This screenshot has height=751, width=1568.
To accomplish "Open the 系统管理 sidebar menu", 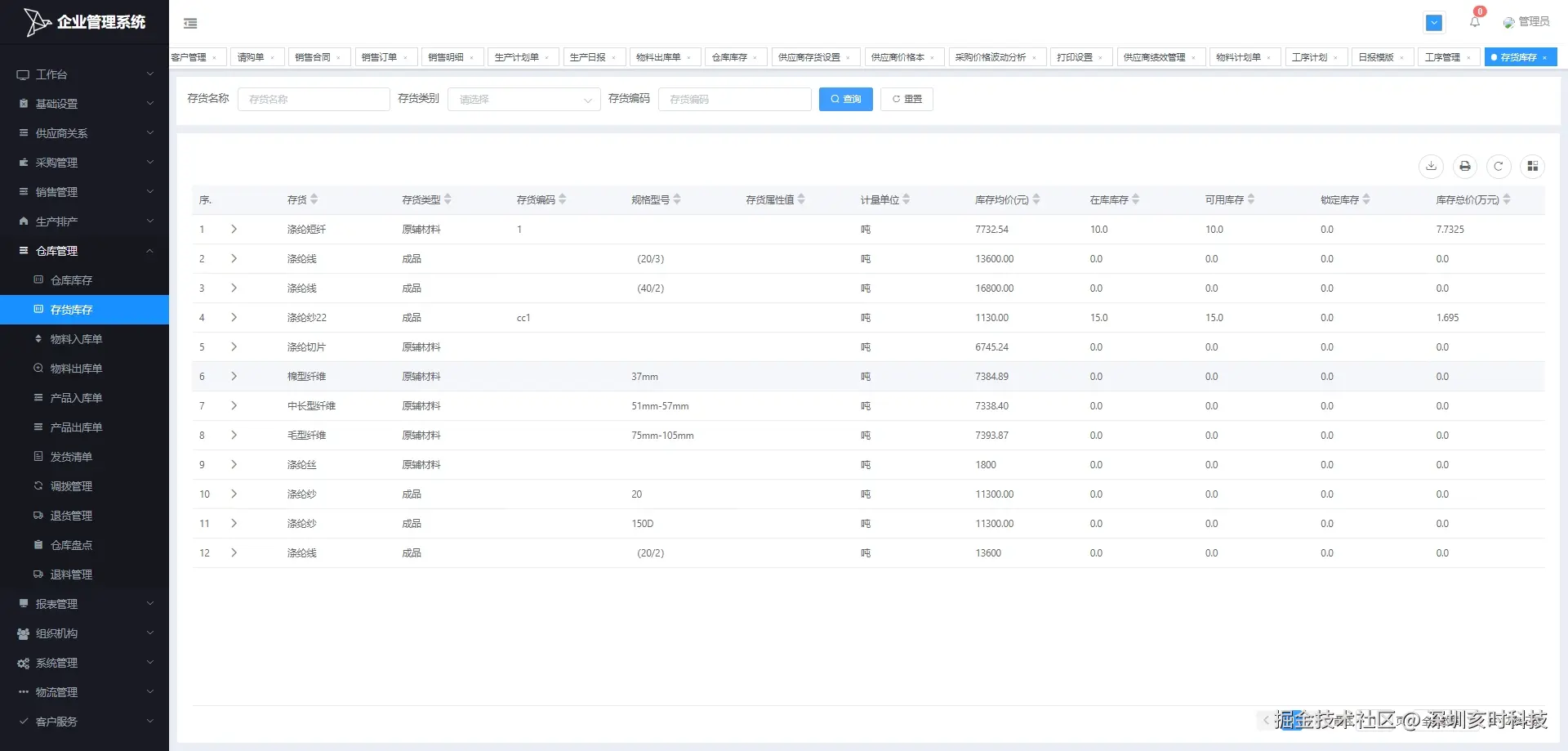I will click(x=84, y=663).
